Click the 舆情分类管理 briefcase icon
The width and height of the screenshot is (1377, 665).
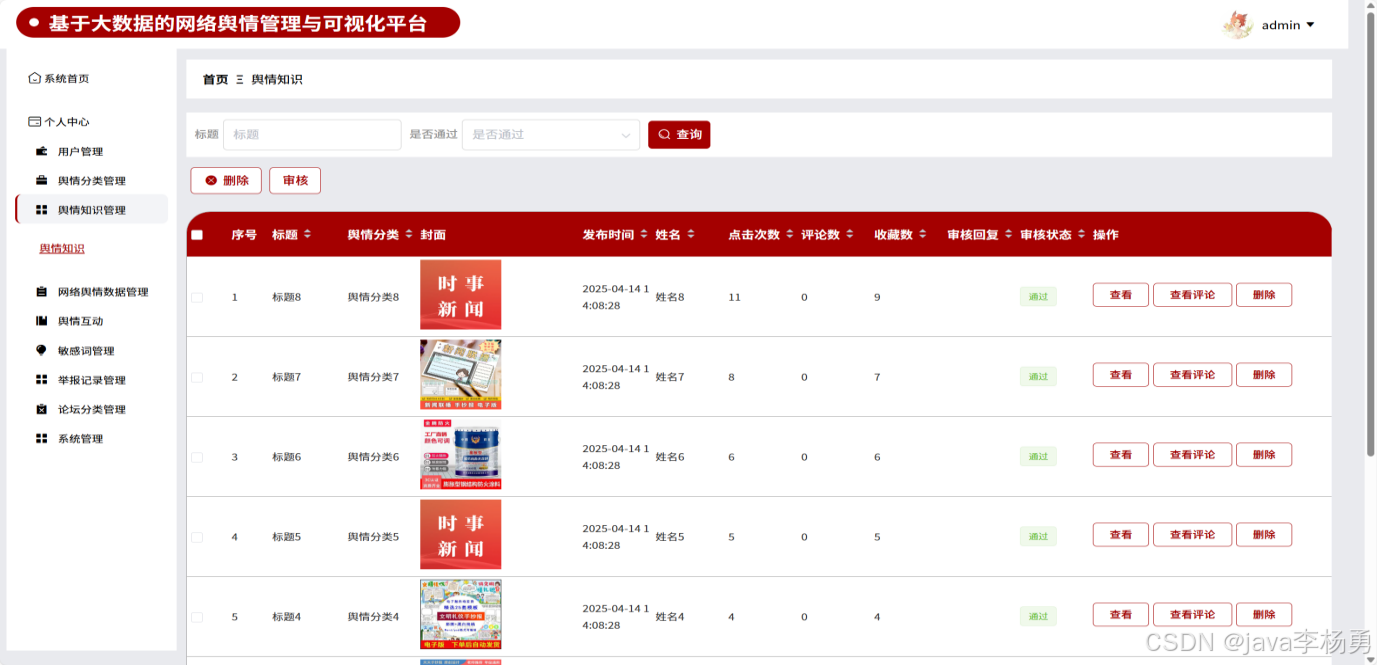41,181
